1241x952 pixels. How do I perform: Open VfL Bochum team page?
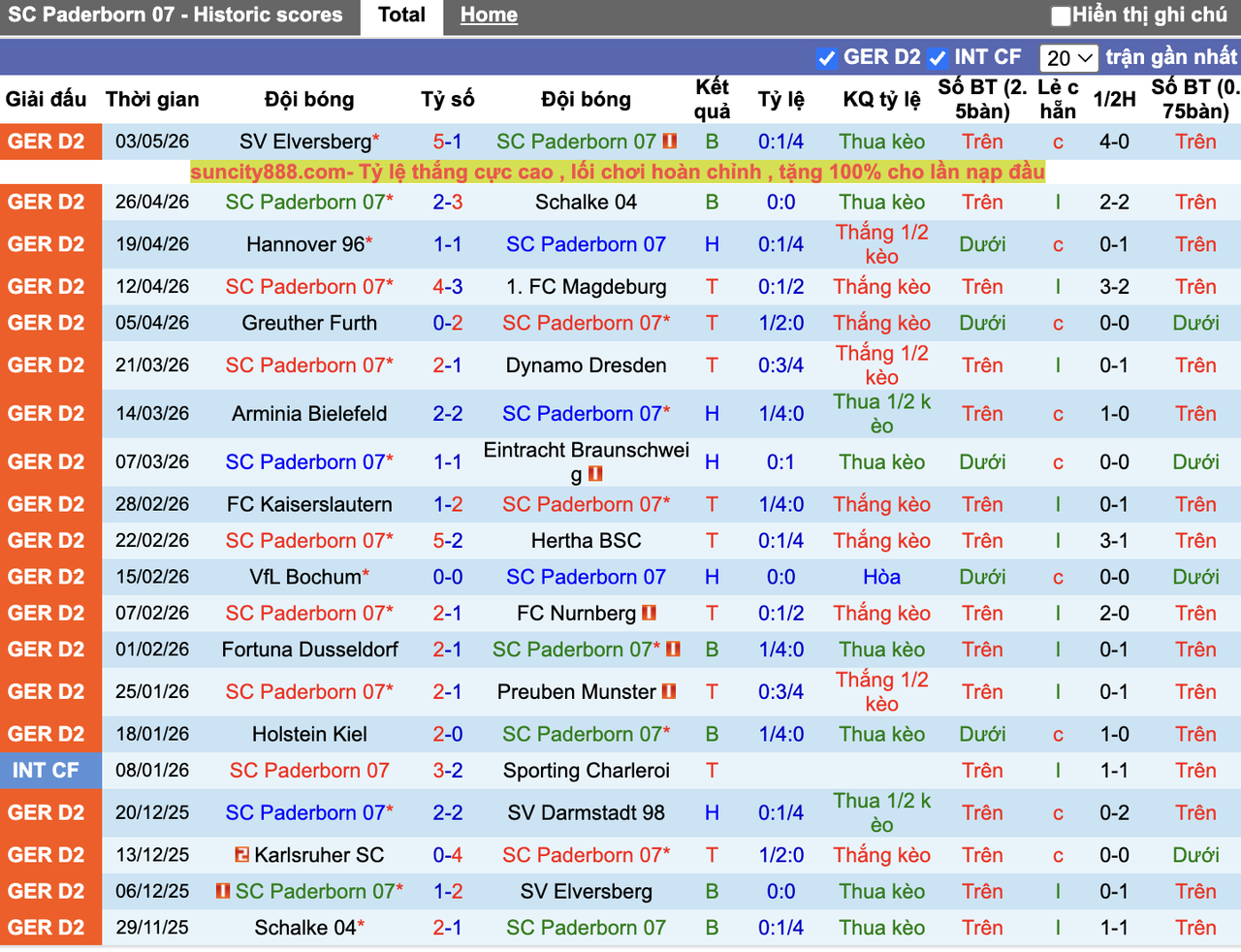click(x=305, y=577)
